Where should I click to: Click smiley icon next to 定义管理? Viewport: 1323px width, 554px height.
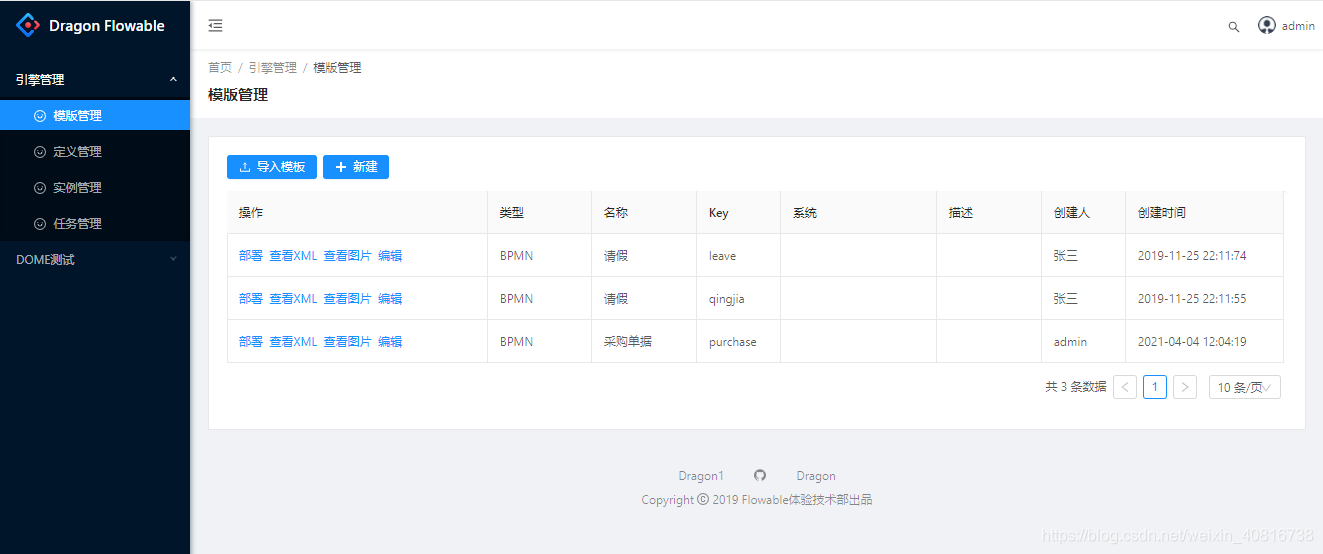pos(40,152)
